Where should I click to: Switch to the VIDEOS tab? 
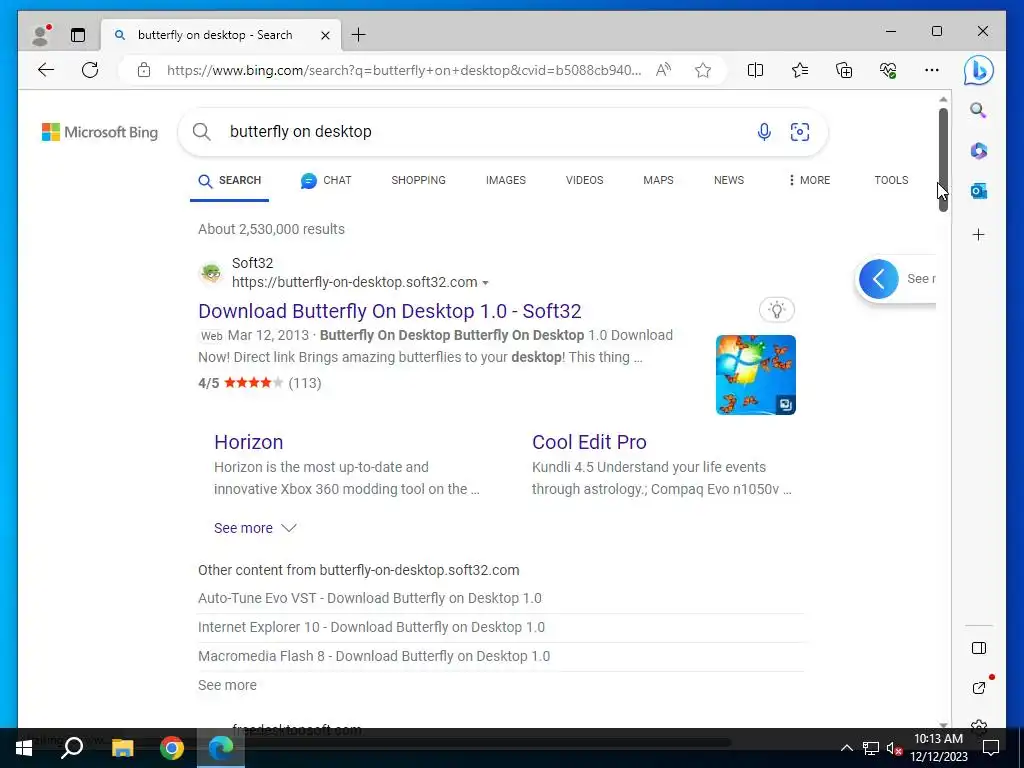[584, 180]
